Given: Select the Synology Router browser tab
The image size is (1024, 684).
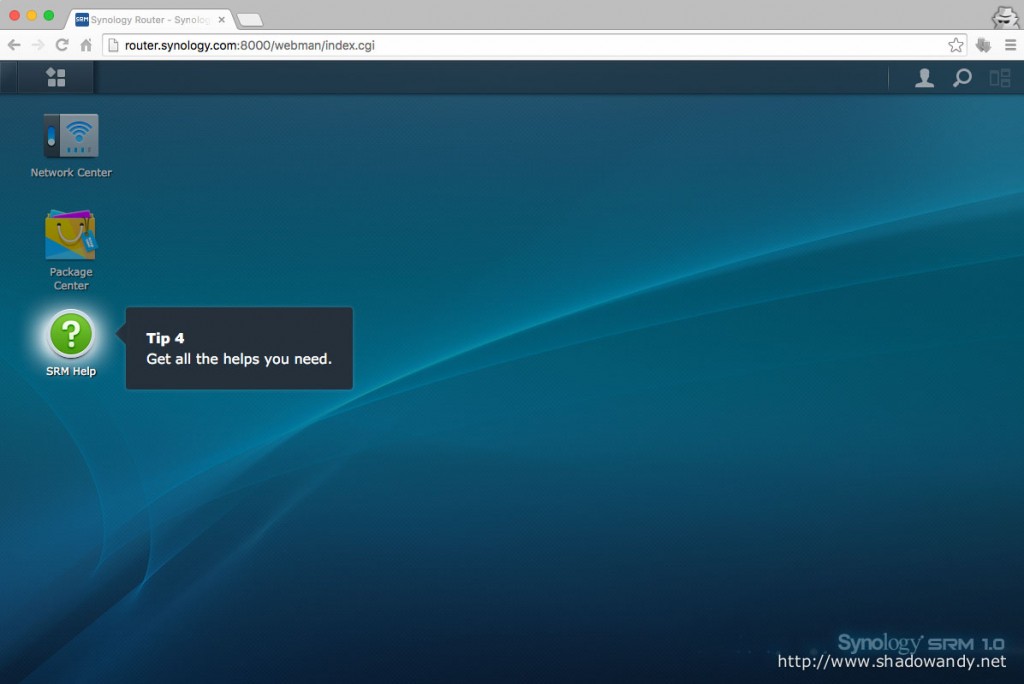Looking at the screenshot, I should 149,20.
